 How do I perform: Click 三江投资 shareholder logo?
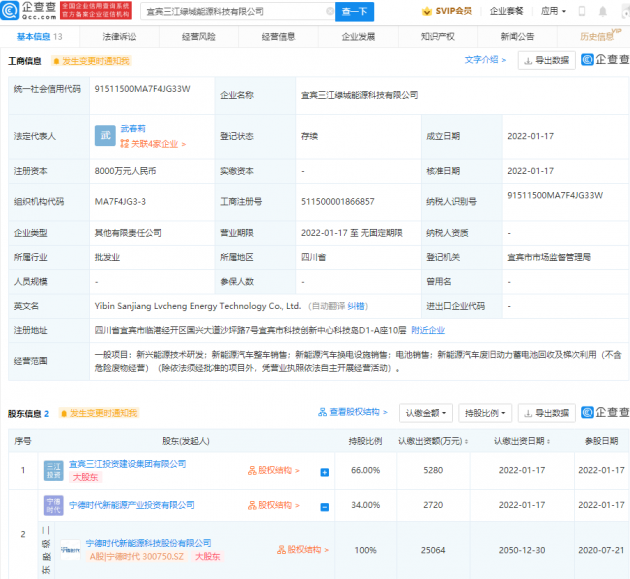click(53, 471)
